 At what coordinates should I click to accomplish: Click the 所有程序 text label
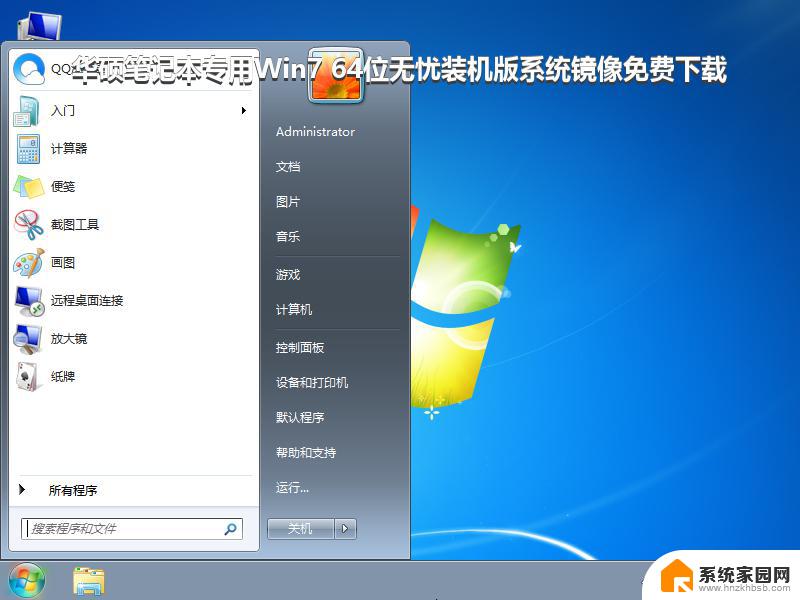click(73, 490)
